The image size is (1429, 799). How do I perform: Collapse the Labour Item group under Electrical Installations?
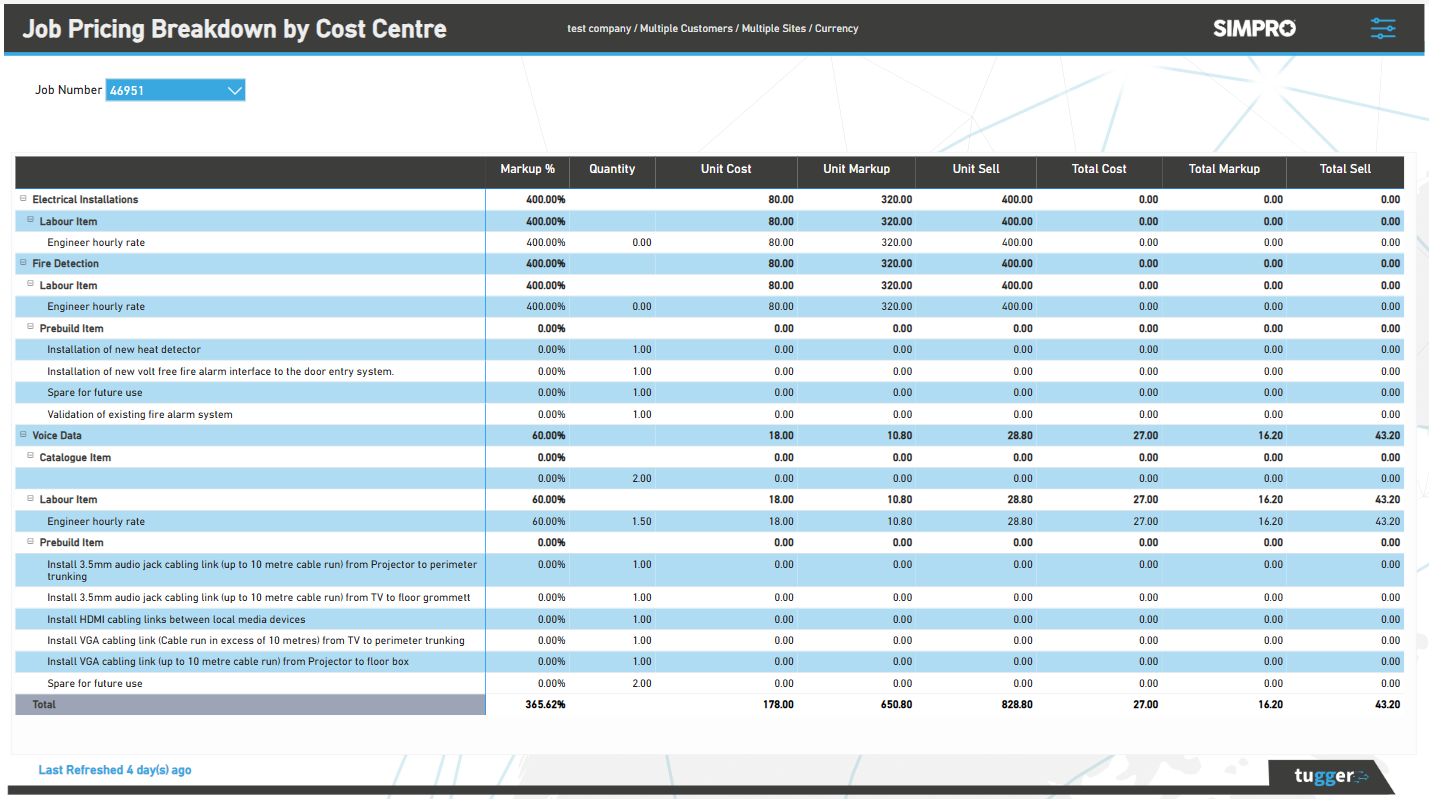point(30,221)
